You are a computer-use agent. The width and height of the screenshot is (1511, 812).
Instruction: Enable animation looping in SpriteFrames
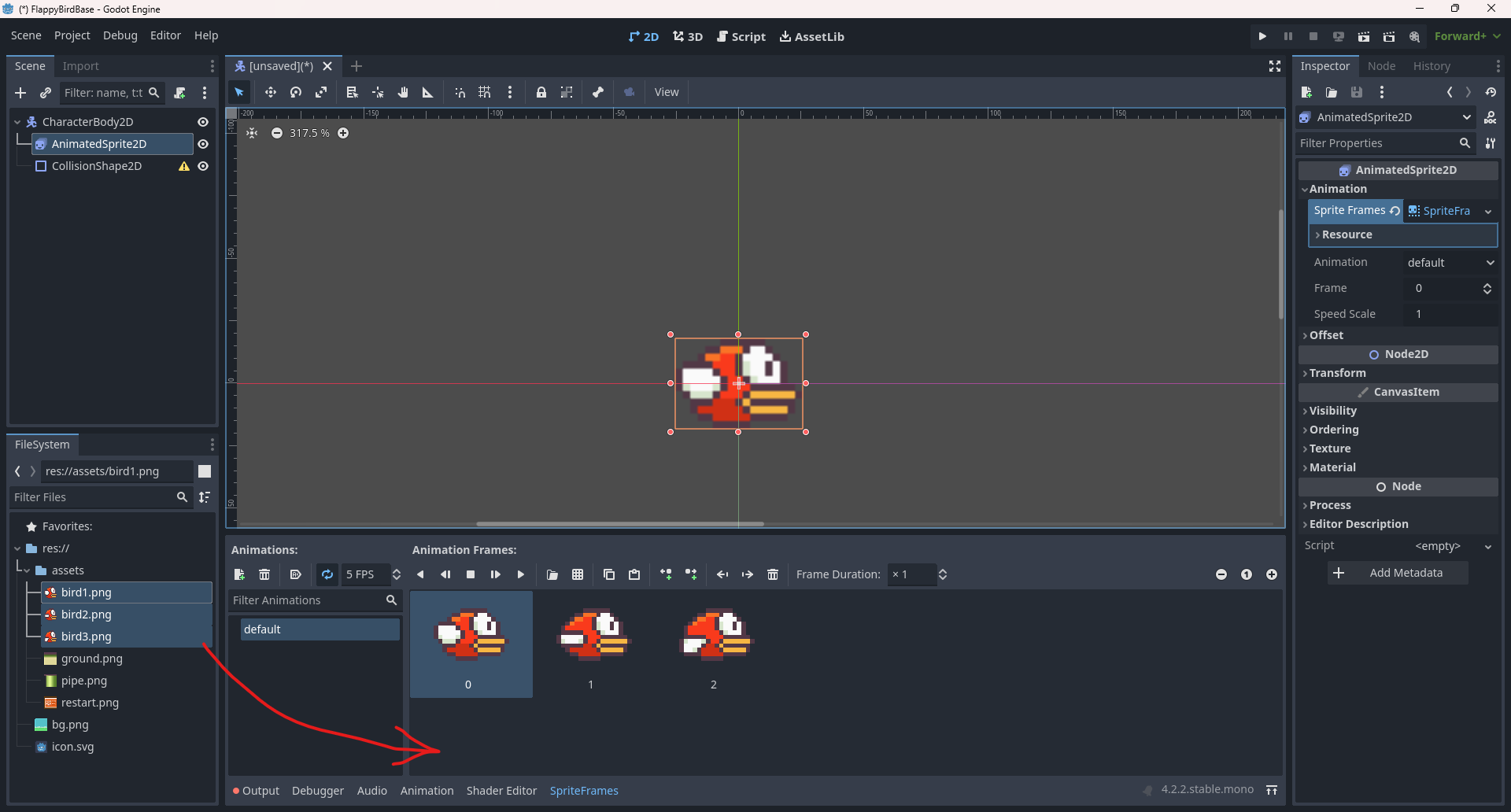pyautogui.click(x=327, y=574)
